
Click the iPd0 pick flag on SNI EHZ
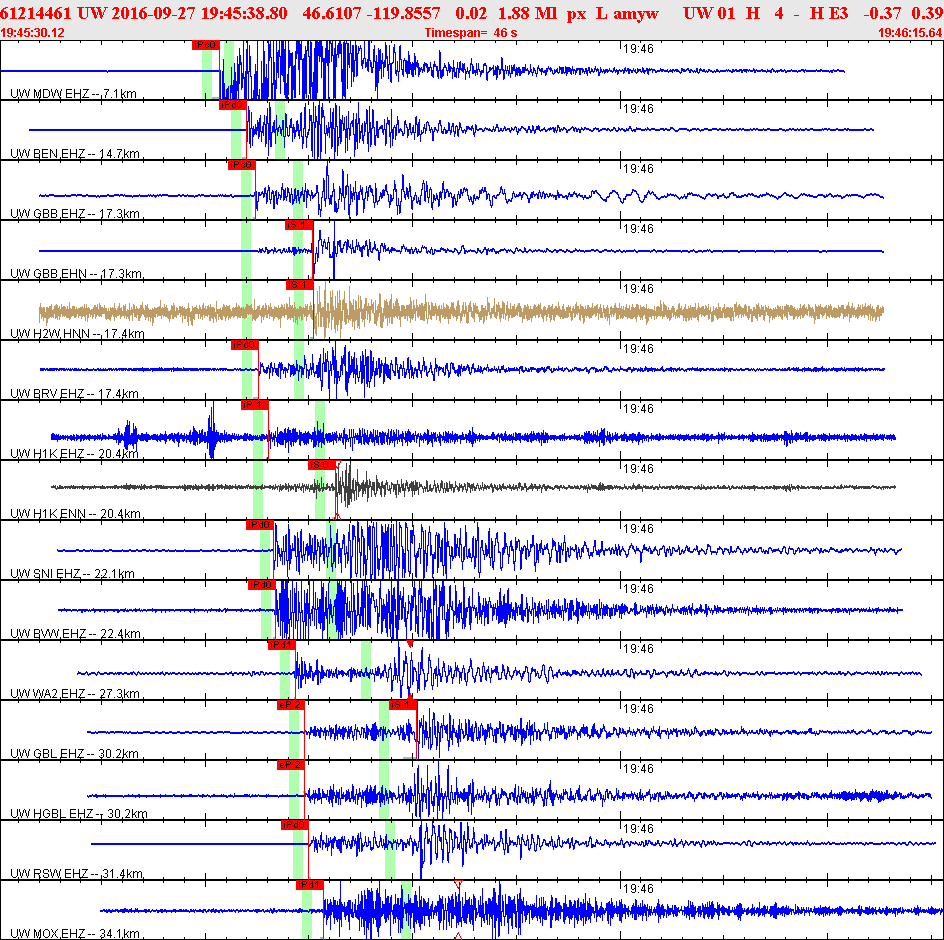pos(259,525)
